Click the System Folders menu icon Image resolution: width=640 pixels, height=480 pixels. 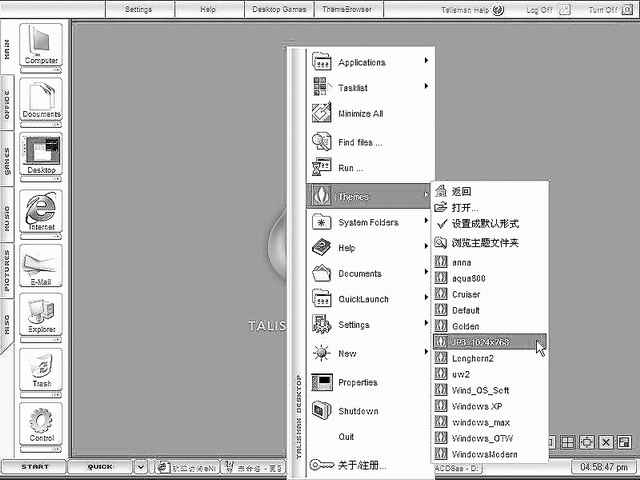[x=322, y=222]
